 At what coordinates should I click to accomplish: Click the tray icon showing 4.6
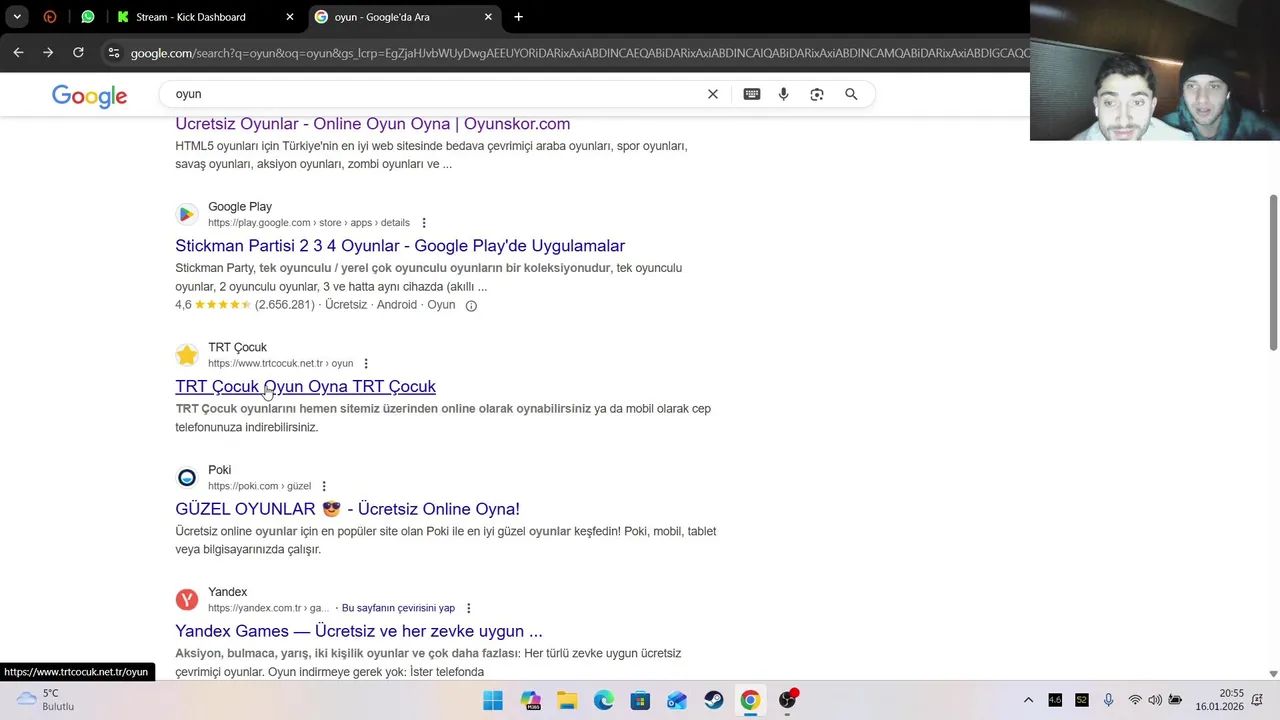pyautogui.click(x=1055, y=701)
